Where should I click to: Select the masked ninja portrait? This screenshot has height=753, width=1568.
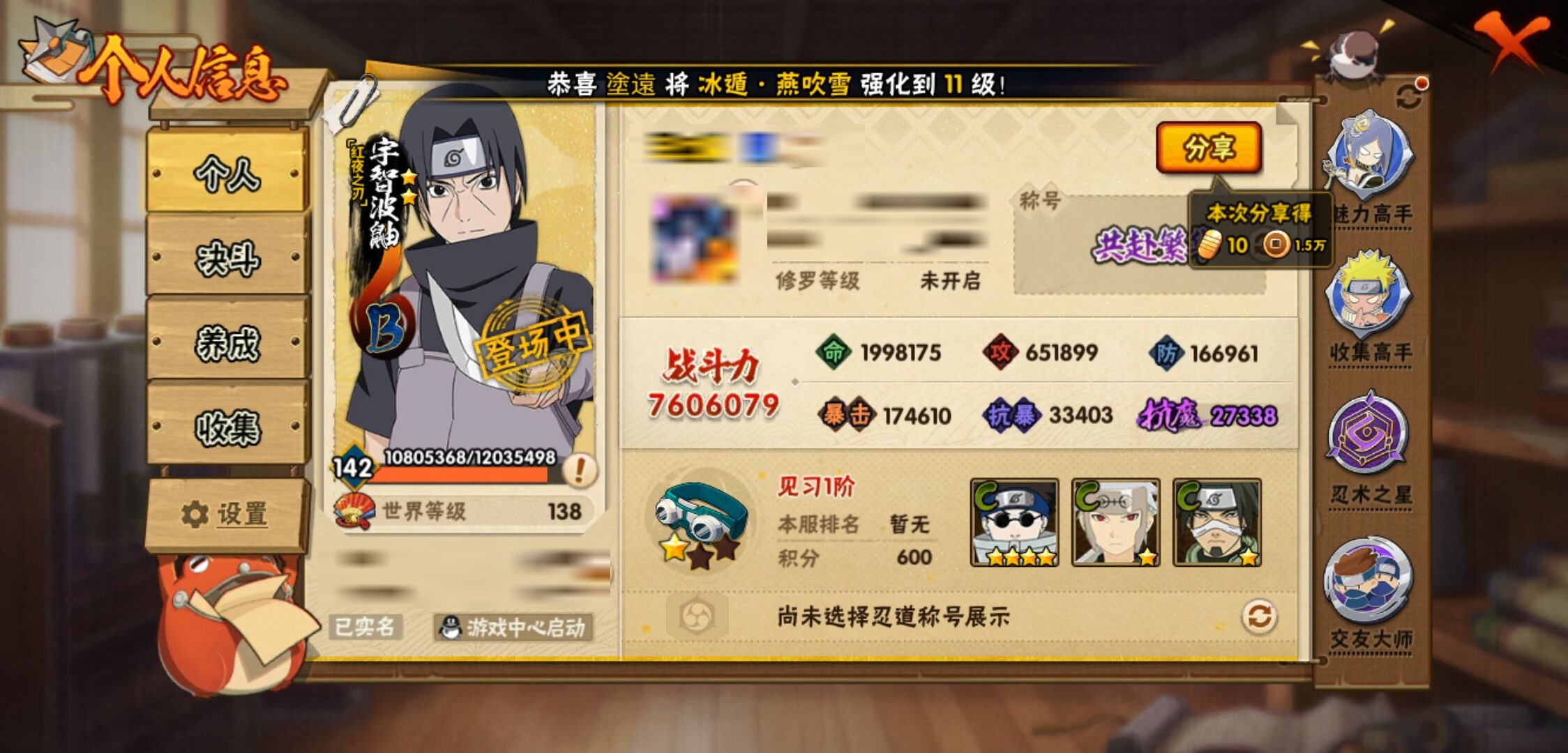[x=1217, y=522]
